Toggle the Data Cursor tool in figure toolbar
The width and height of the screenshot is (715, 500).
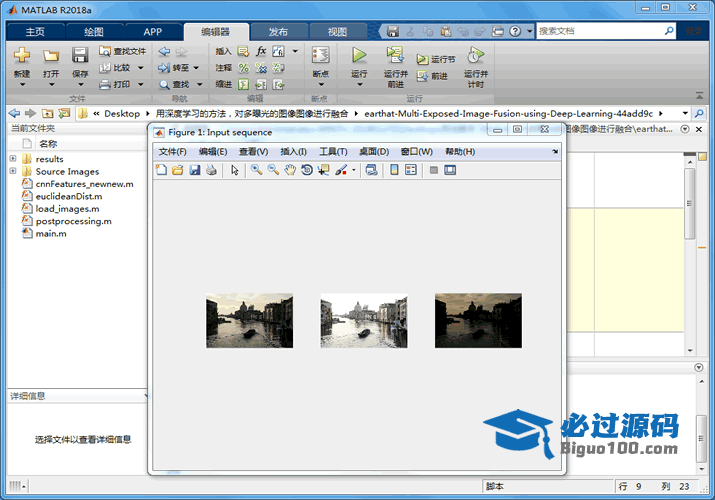pyautogui.click(x=323, y=170)
